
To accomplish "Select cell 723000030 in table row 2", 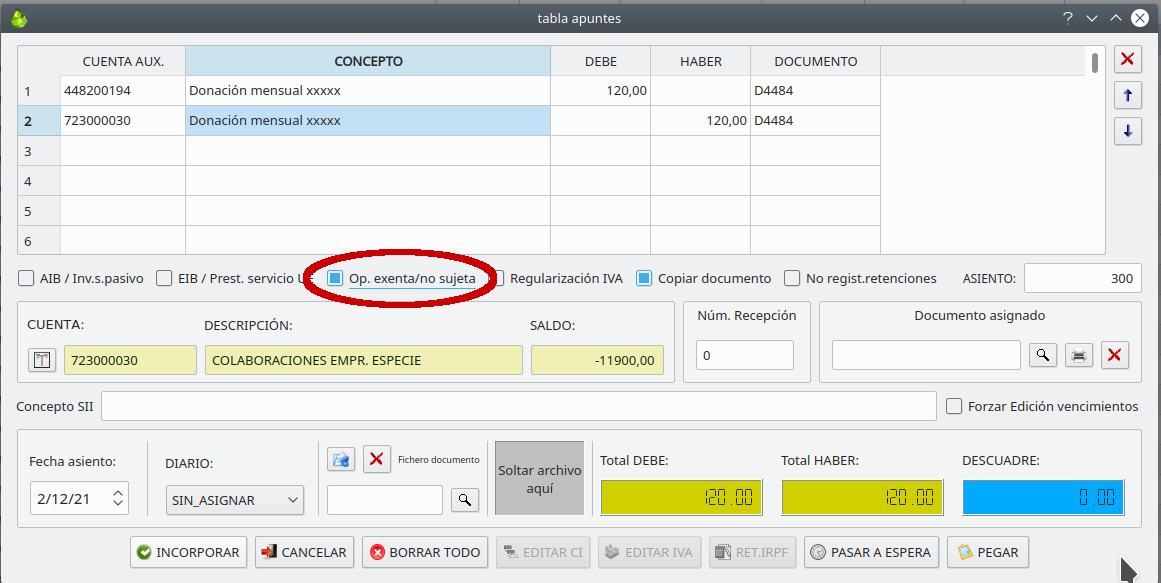I will [123, 121].
